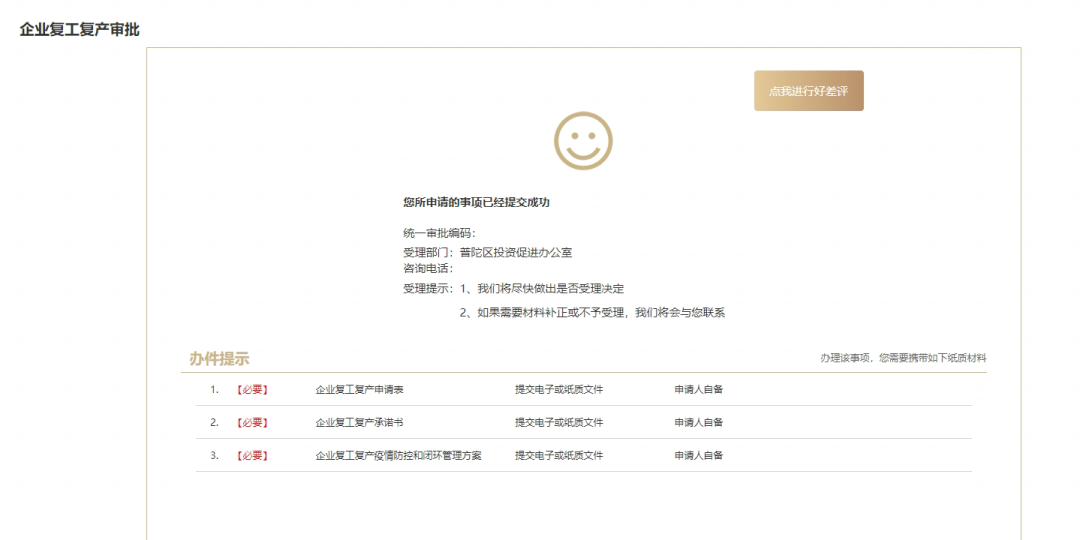Click 申请人自备 in the 承诺书 row
1080x540 pixels.
(x=698, y=422)
